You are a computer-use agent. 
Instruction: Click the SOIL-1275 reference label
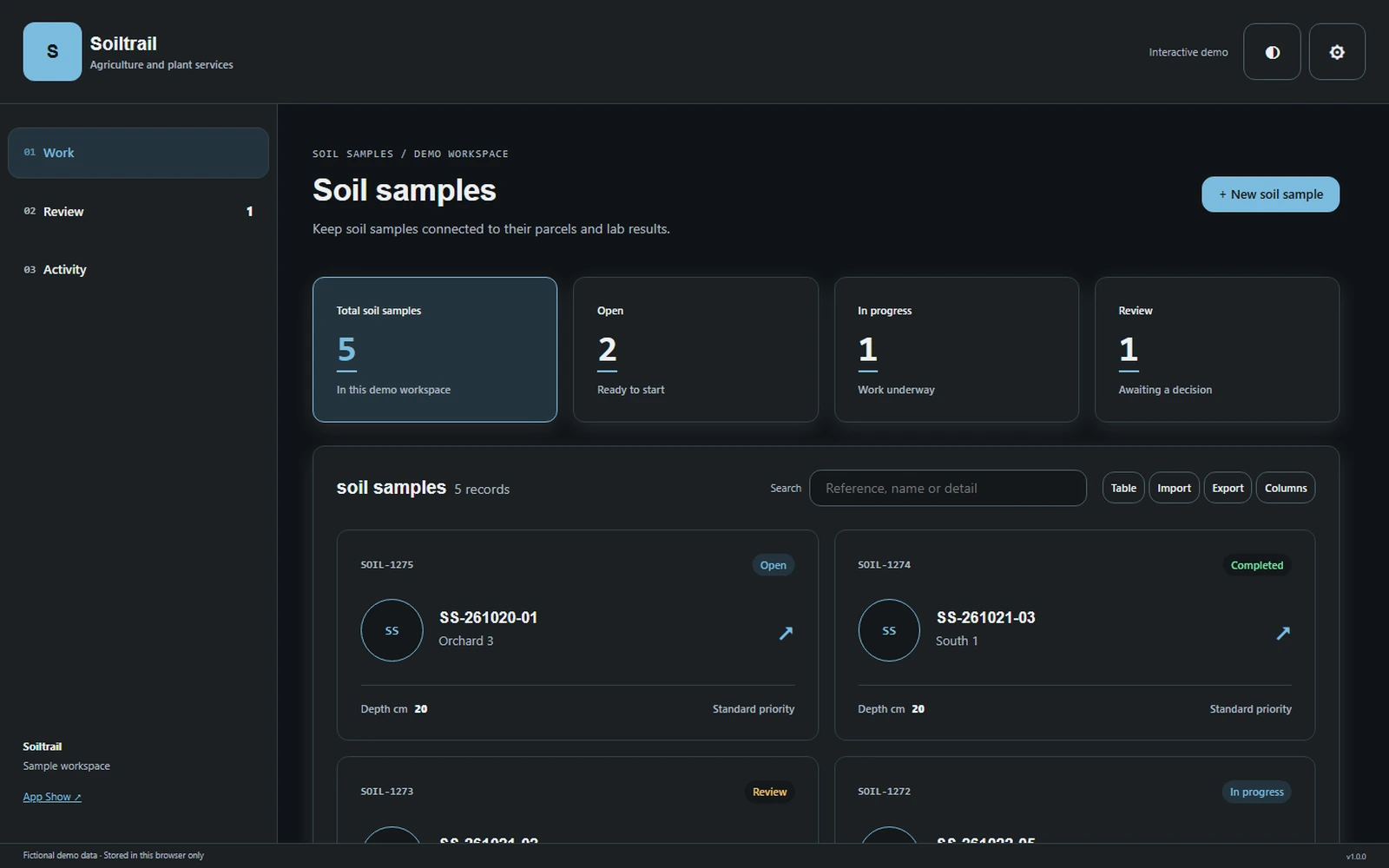(387, 564)
